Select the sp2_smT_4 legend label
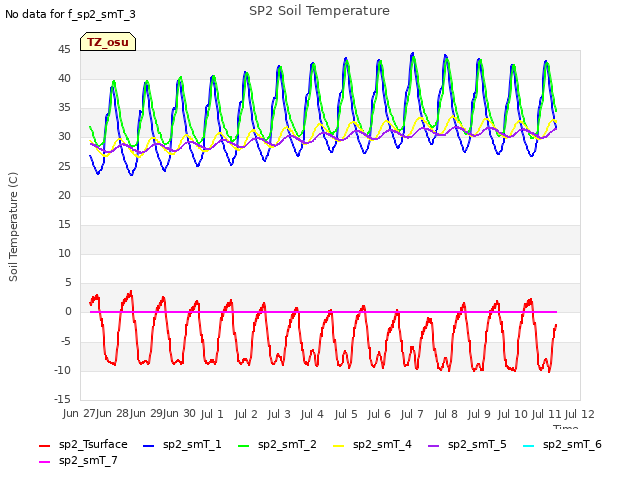The height and width of the screenshot is (480, 640). [382, 444]
